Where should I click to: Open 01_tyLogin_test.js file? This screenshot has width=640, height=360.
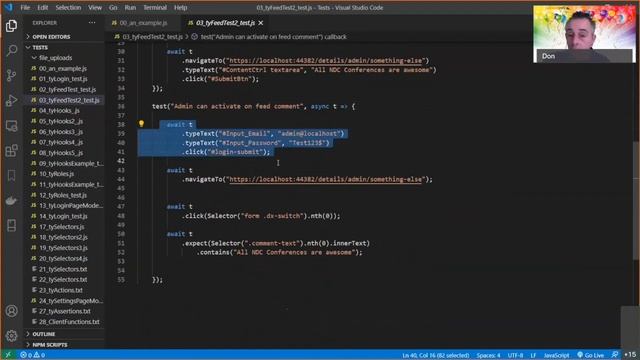[x=64, y=79]
